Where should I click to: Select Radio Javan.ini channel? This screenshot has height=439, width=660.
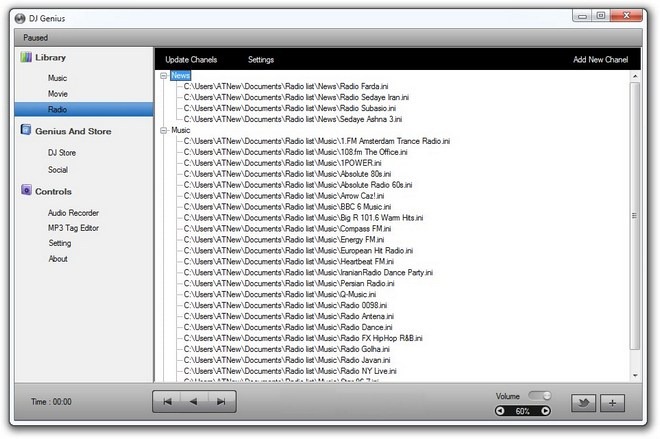pyautogui.click(x=287, y=360)
